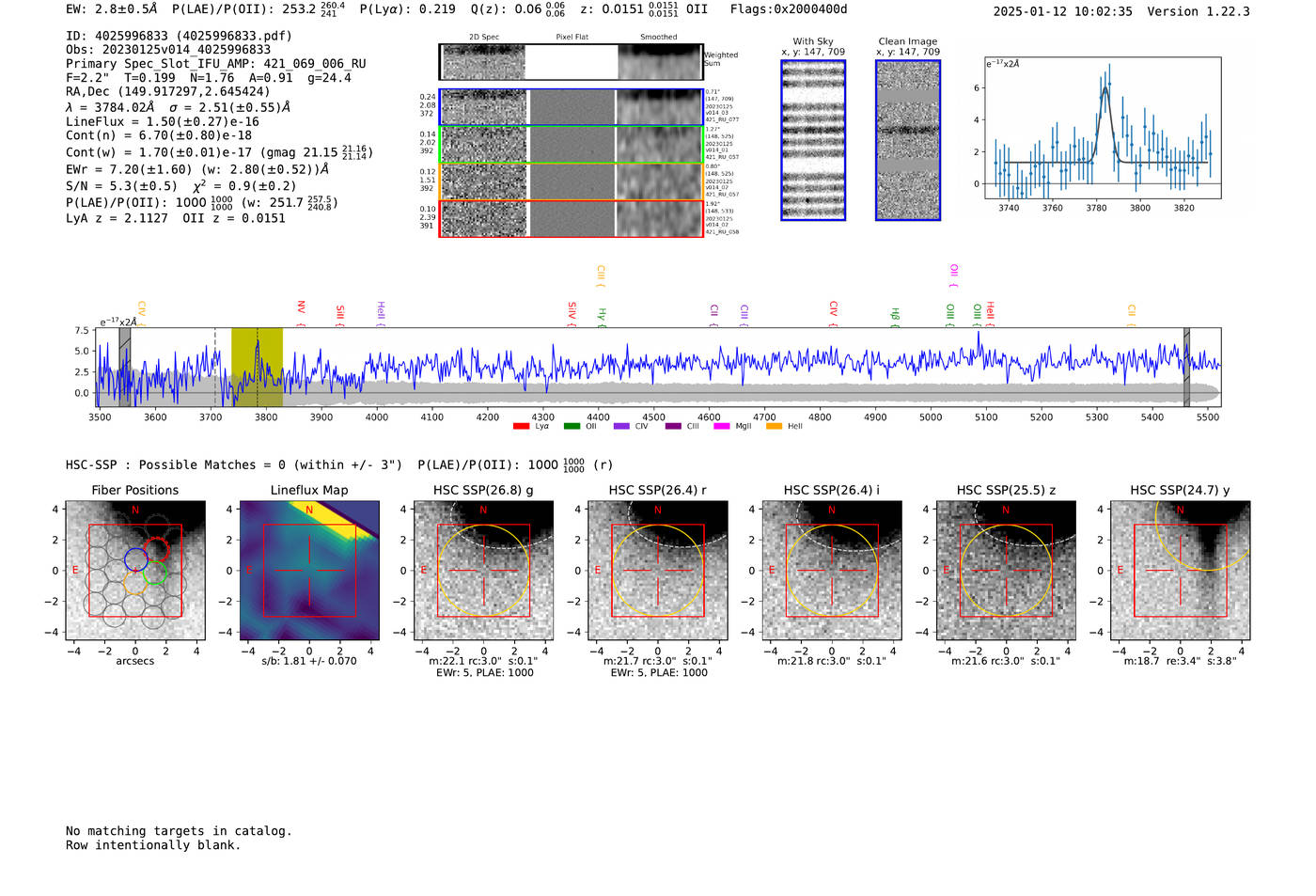This screenshot has width=1316, height=896.
Task: Click the orange HeII legend swatch
Action: pyautogui.click(x=775, y=426)
